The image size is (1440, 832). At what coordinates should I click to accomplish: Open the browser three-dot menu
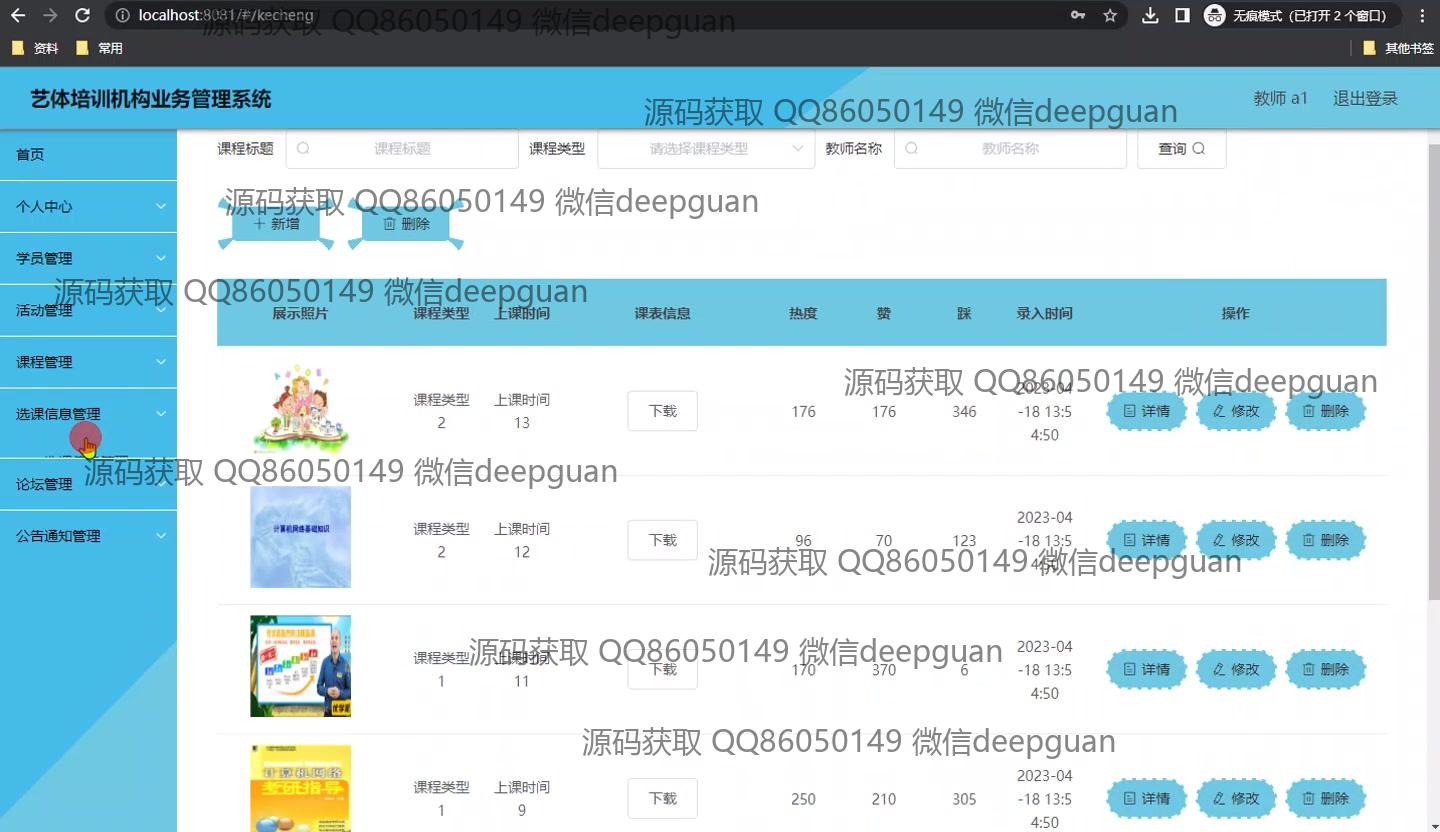point(1422,16)
